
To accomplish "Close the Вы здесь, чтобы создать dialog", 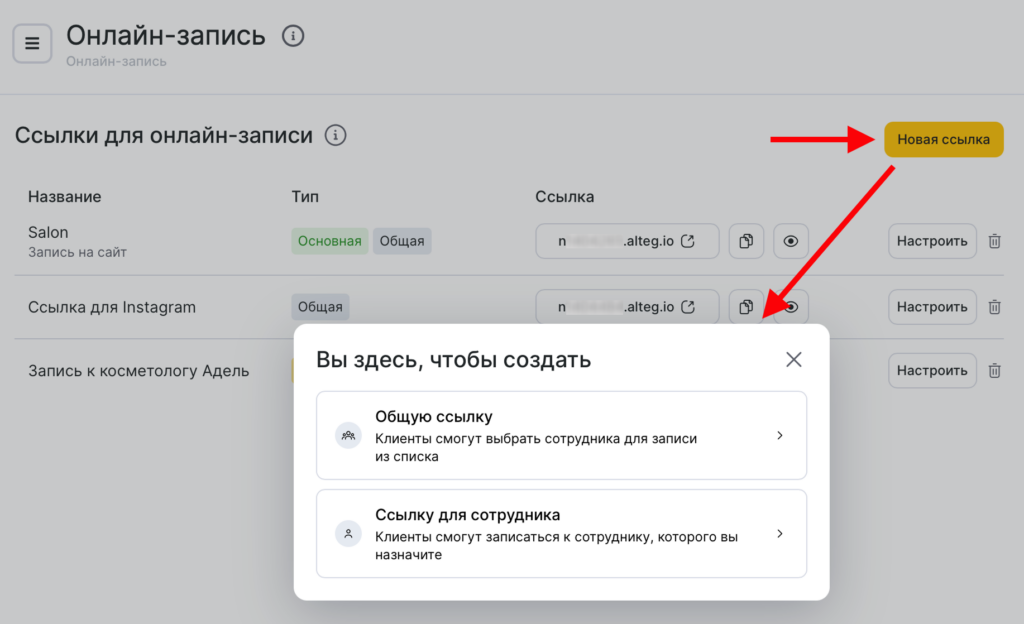I will [794, 360].
